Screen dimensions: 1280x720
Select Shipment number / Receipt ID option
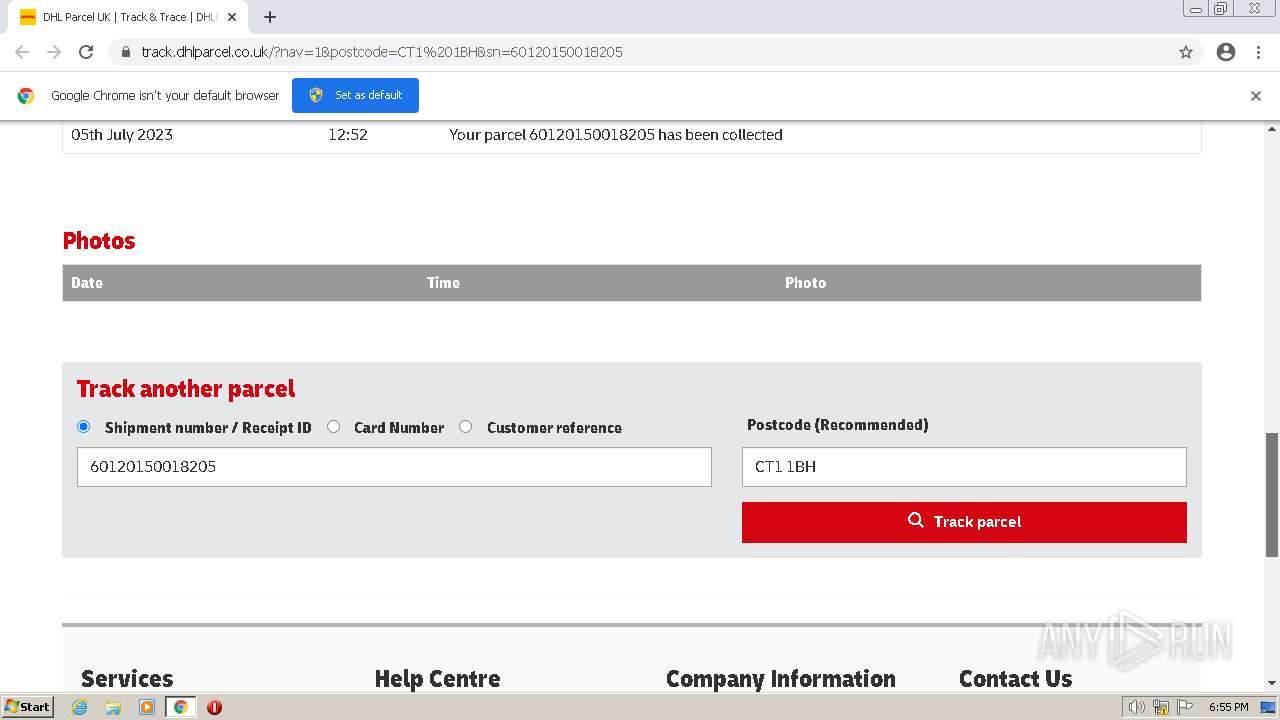point(83,426)
